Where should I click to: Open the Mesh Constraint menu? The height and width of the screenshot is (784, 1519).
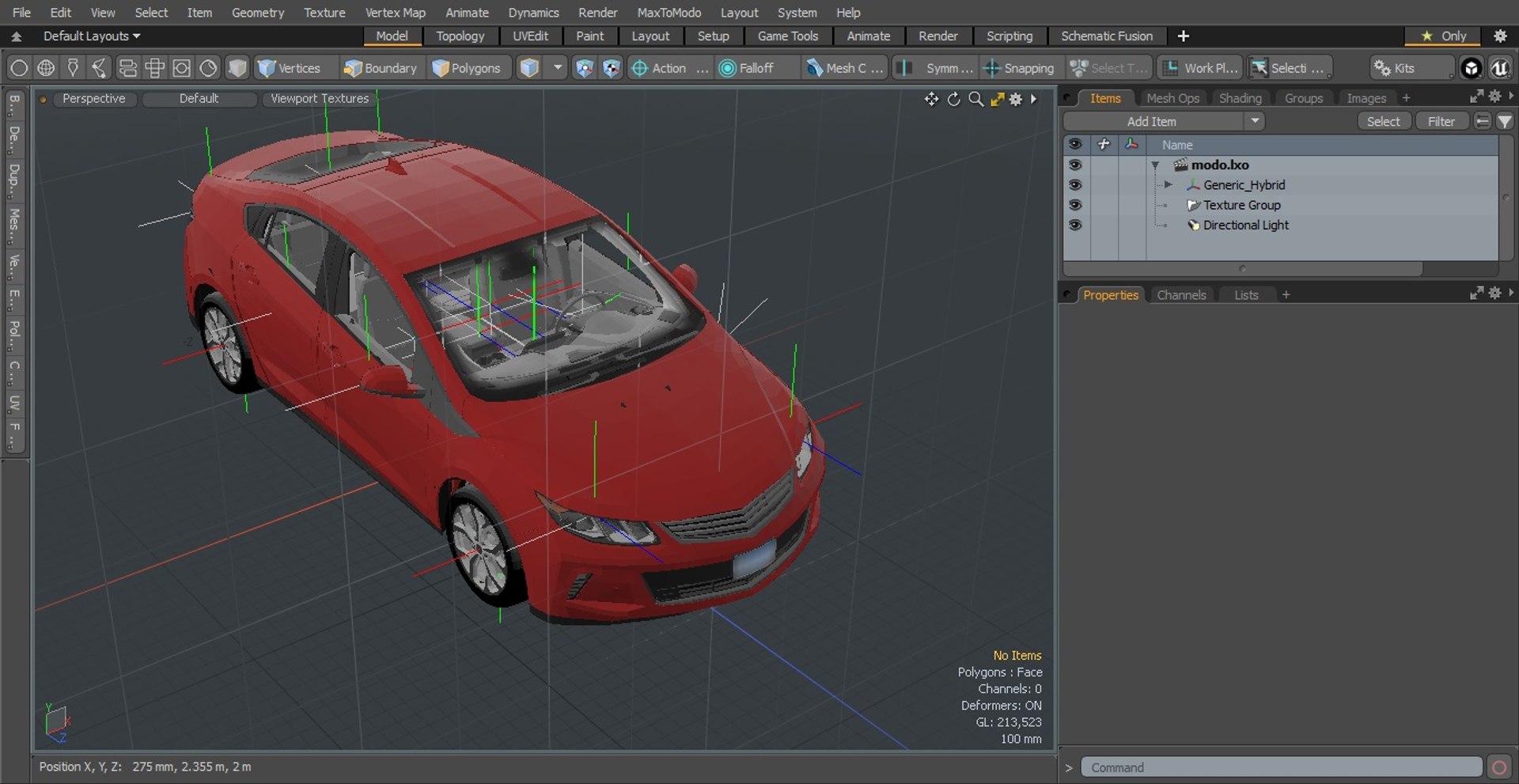pyautogui.click(x=844, y=68)
